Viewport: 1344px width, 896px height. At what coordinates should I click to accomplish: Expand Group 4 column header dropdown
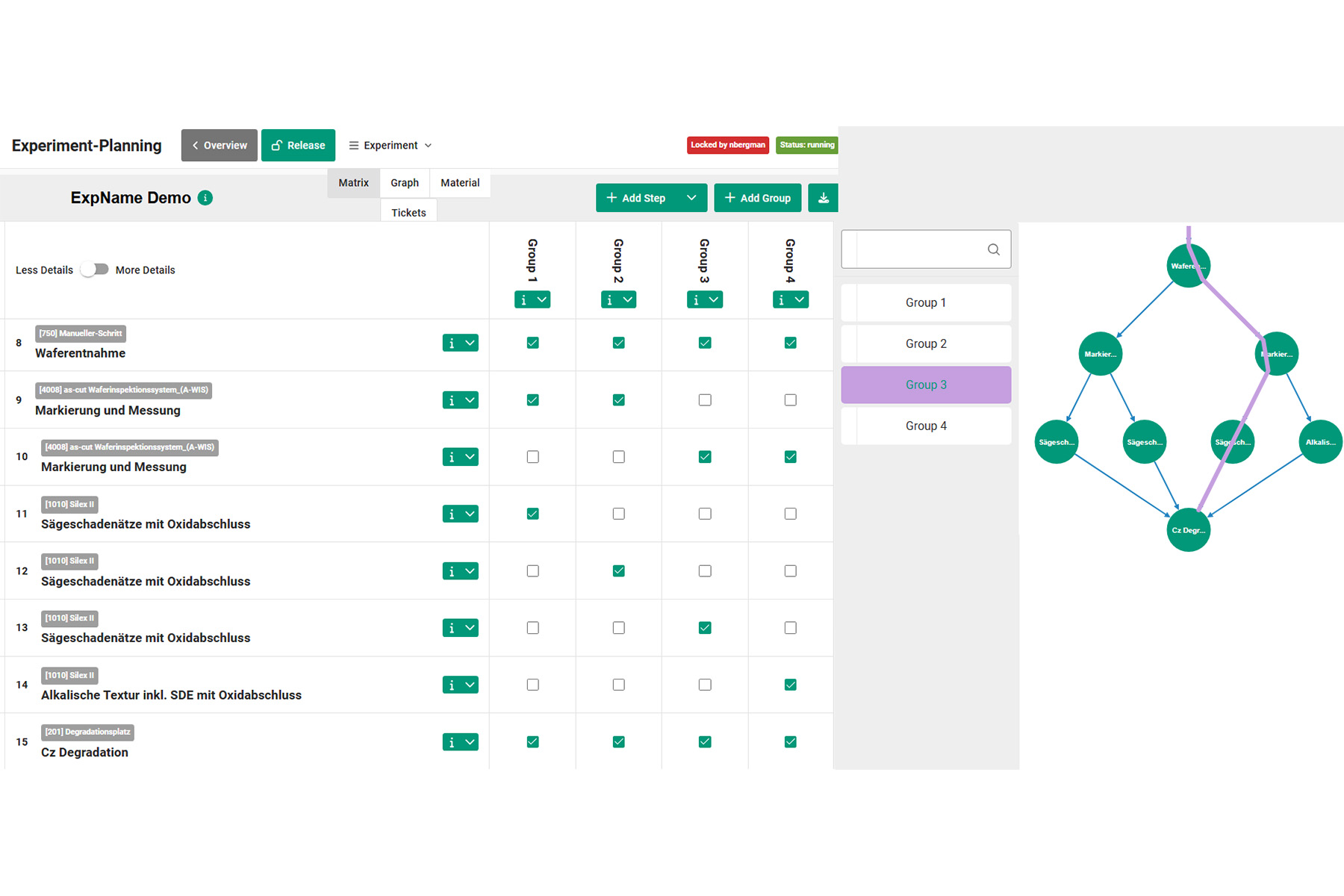[800, 299]
